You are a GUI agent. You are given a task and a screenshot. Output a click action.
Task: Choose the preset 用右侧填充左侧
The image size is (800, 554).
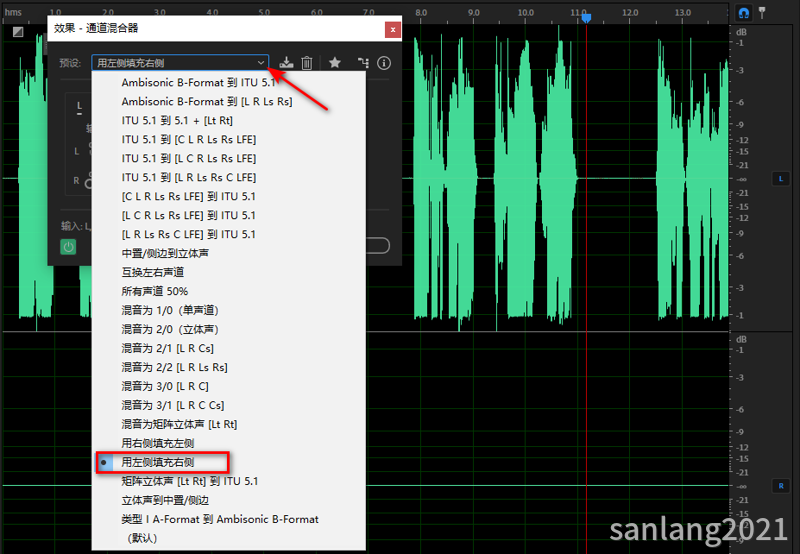point(157,443)
